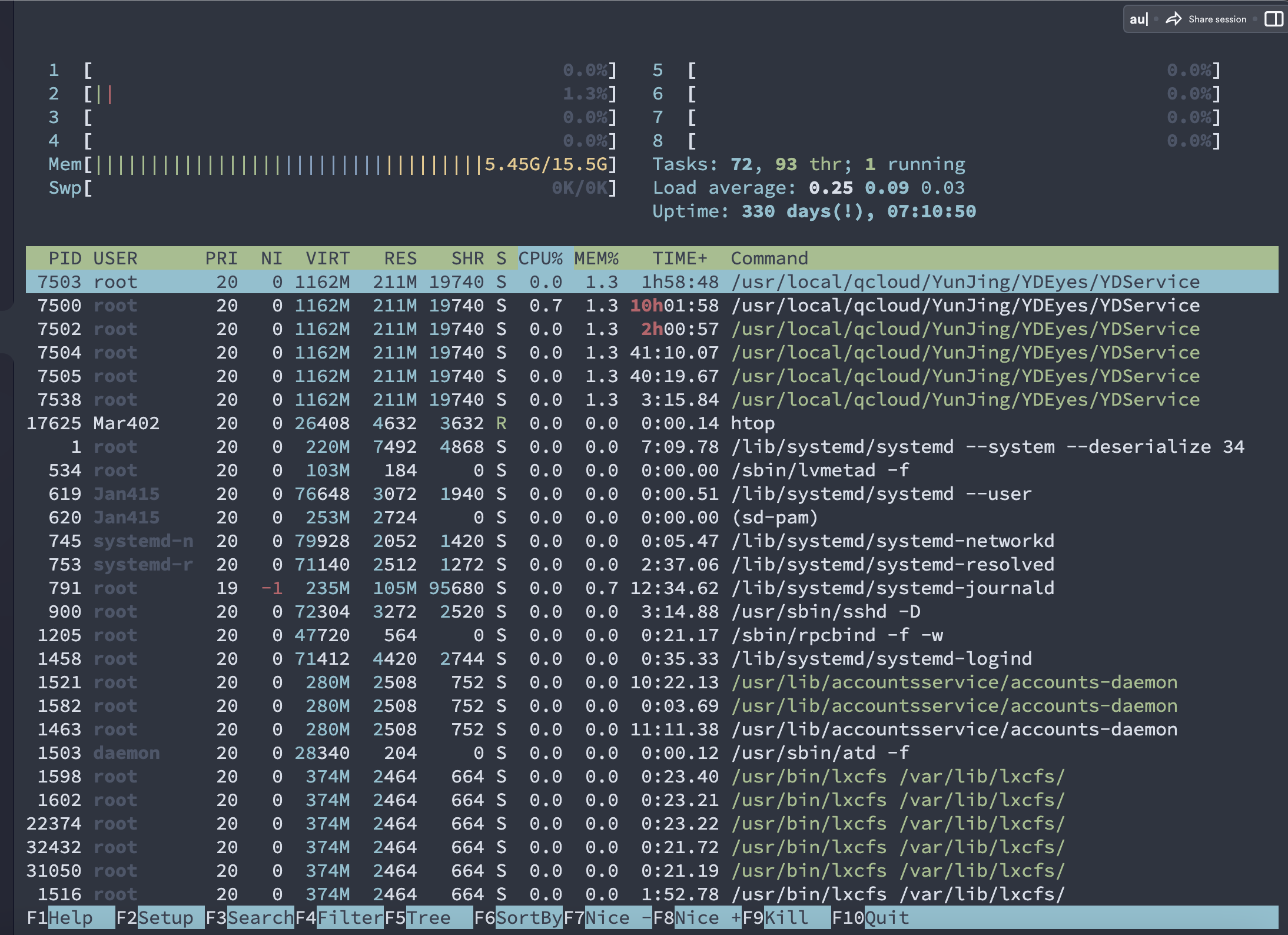Select the systemd-resolved process row
This screenshot has height=935, width=1288.
pos(652,564)
